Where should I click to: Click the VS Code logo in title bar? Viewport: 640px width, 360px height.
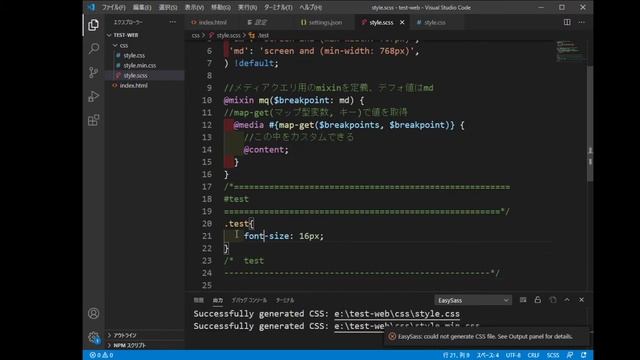tap(91, 7)
